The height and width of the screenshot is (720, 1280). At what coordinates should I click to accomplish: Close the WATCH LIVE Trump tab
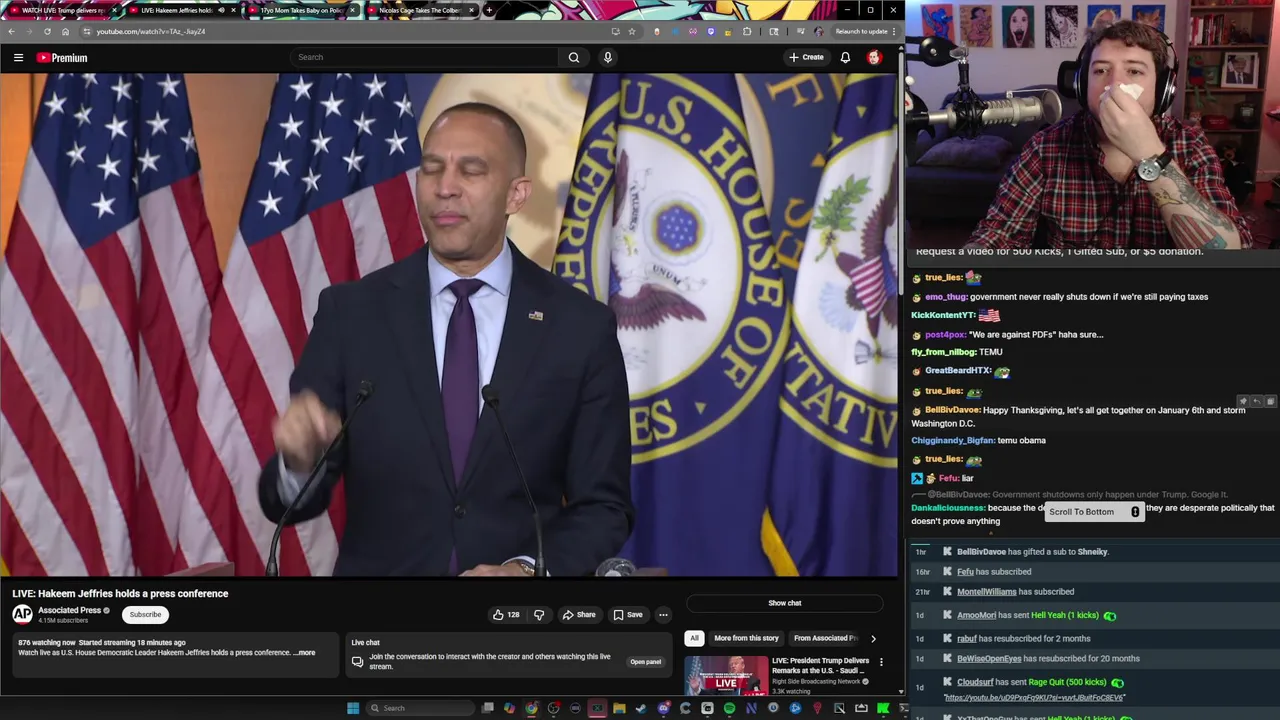point(114,10)
